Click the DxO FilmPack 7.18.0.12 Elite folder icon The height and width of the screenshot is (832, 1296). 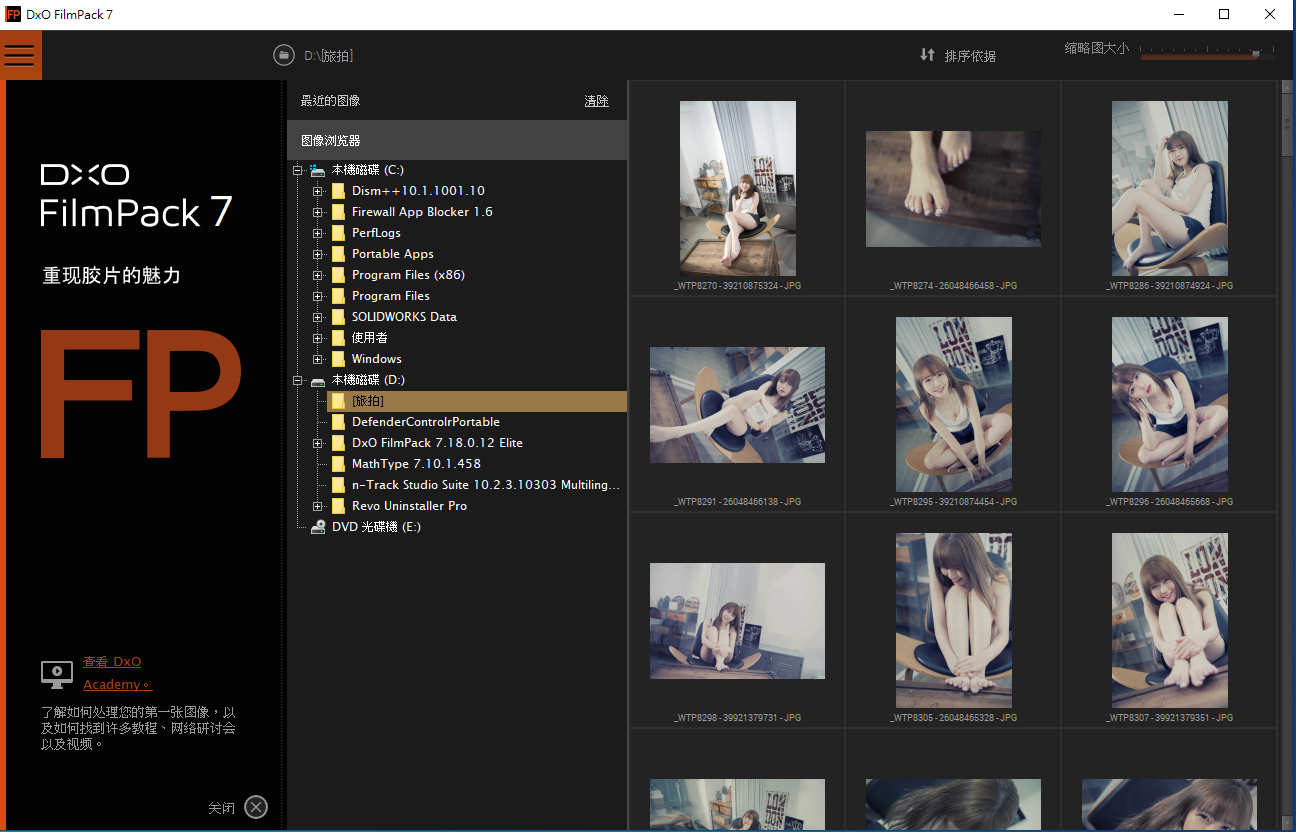338,443
